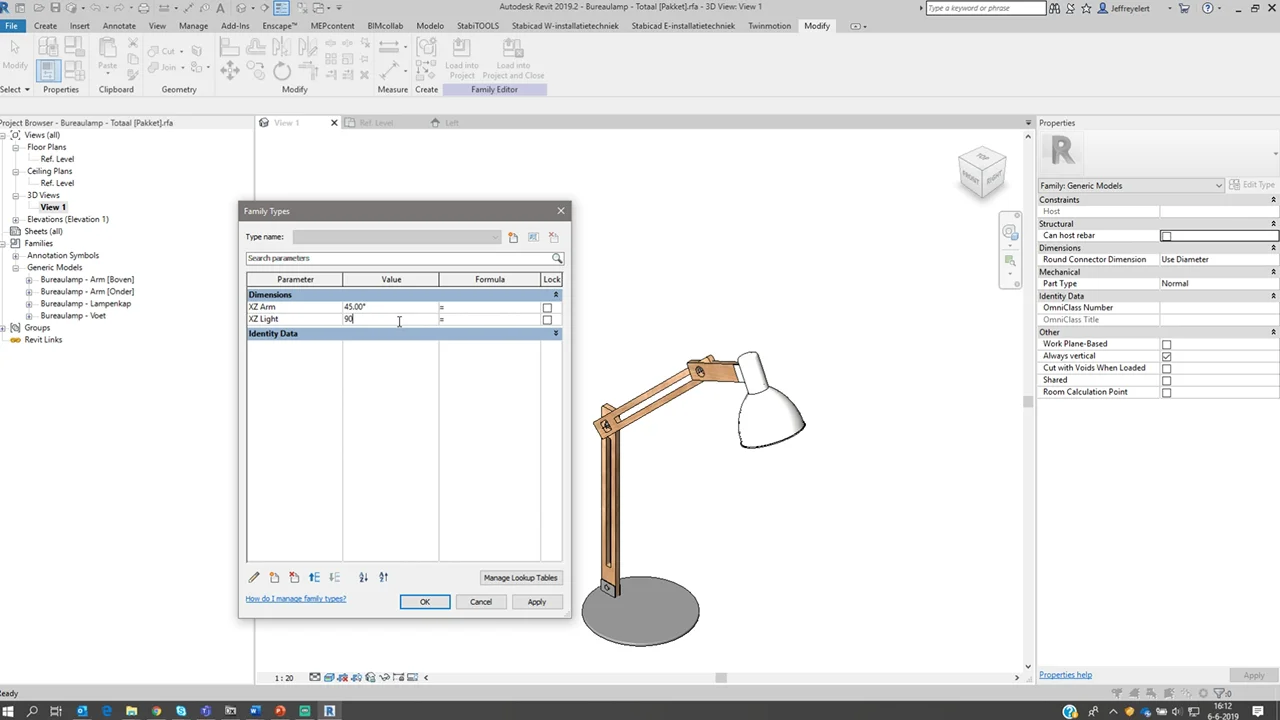Uncheck the Always vertical checkbox

point(1166,356)
